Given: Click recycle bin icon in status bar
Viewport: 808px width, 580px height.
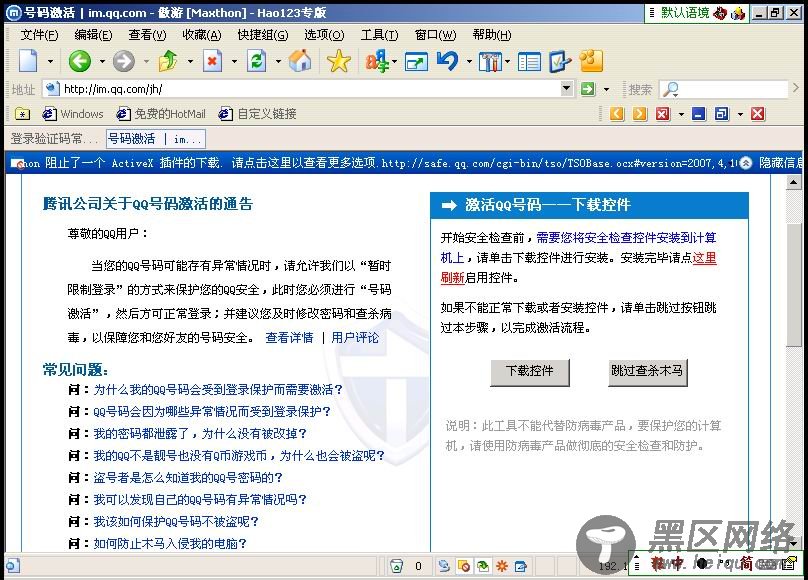Looking at the screenshot, I should pos(396,566).
